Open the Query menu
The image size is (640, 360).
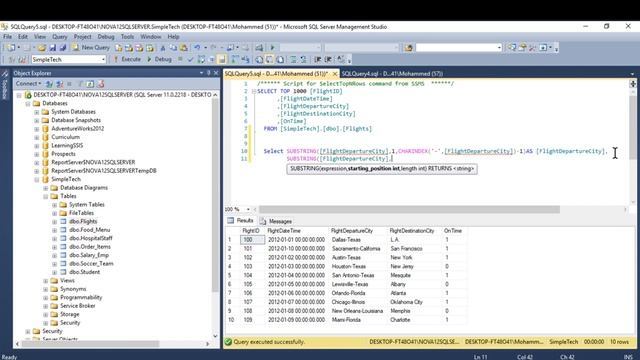(x=60, y=37)
